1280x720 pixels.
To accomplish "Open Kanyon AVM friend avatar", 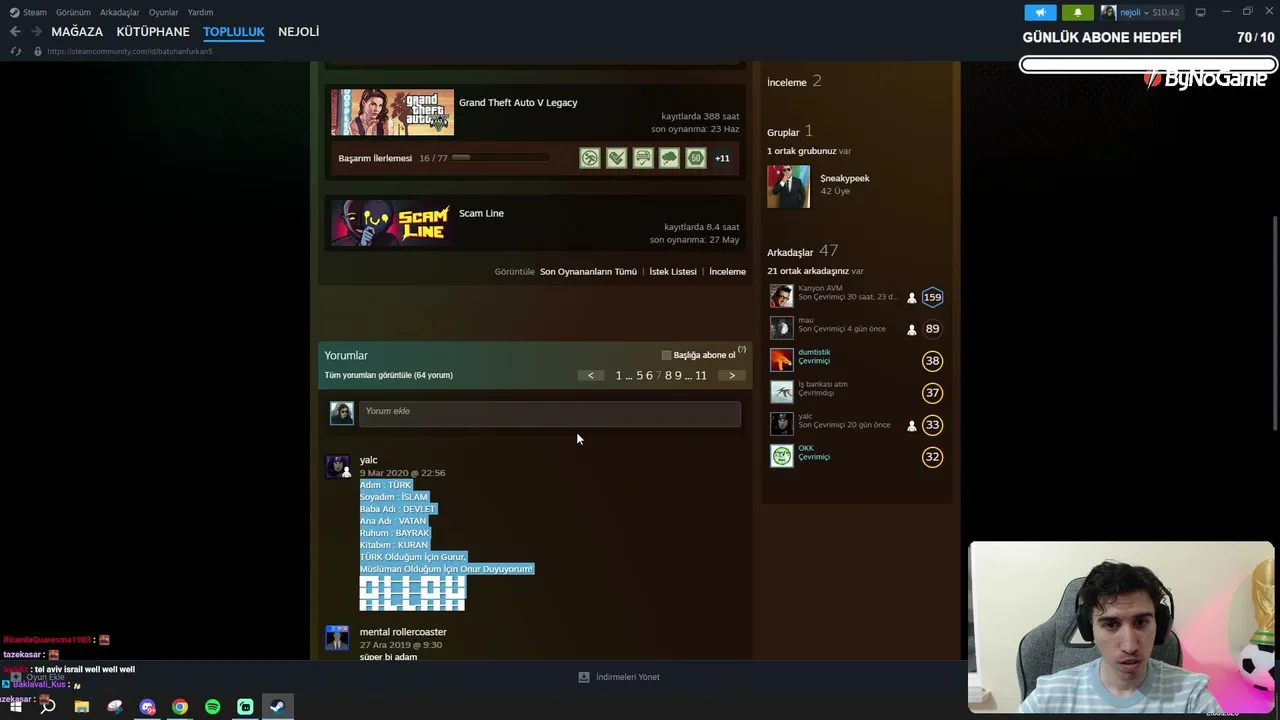I will 781,297.
